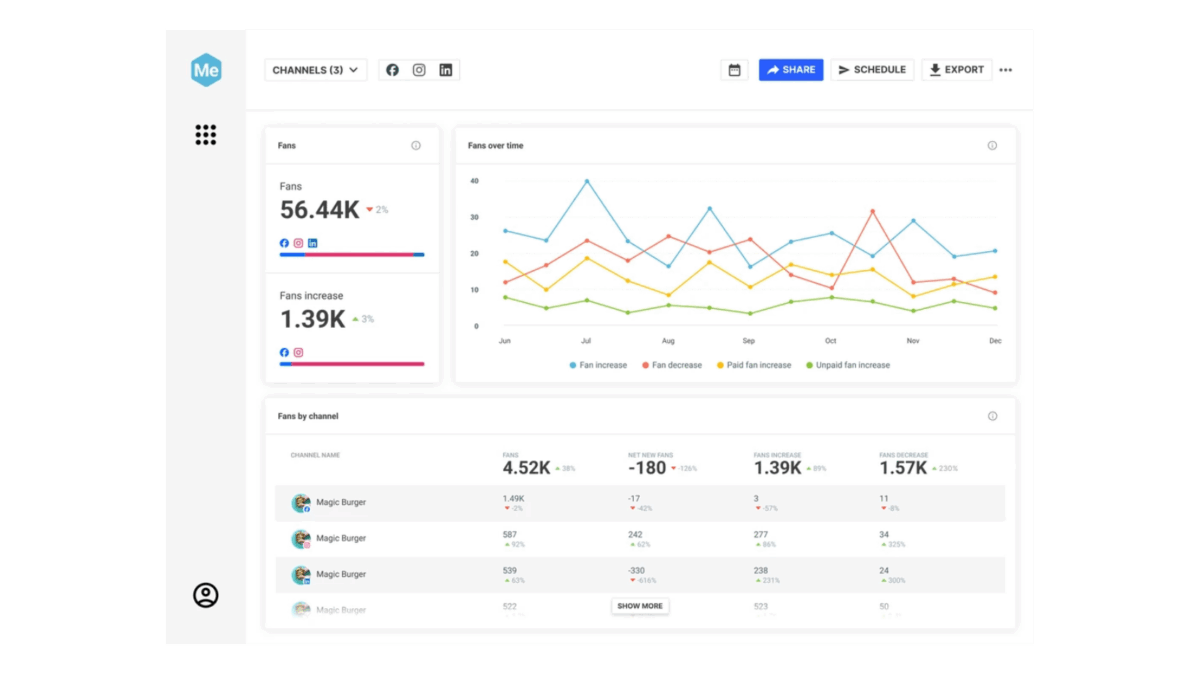Click the 587 fans cell

[509, 534]
